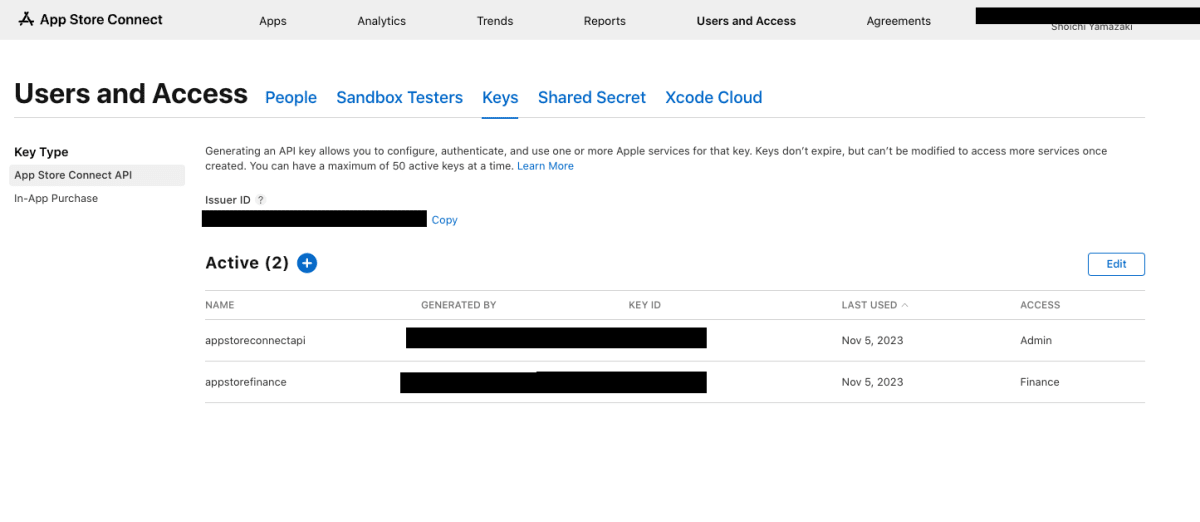Select Users and Access in top navigation
Viewport: 1200px width, 522px height.
(746, 21)
